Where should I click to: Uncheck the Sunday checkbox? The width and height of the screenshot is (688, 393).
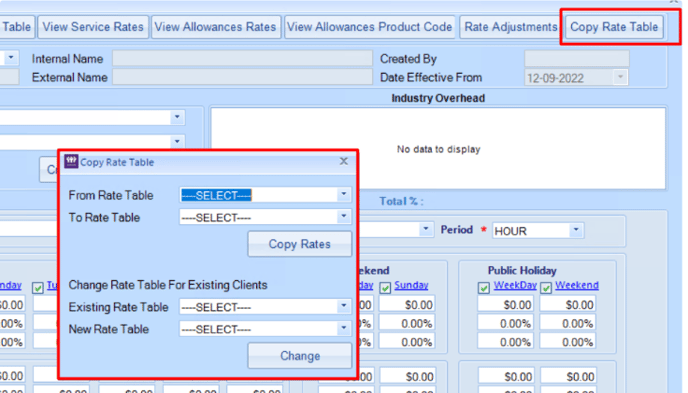click(x=385, y=288)
